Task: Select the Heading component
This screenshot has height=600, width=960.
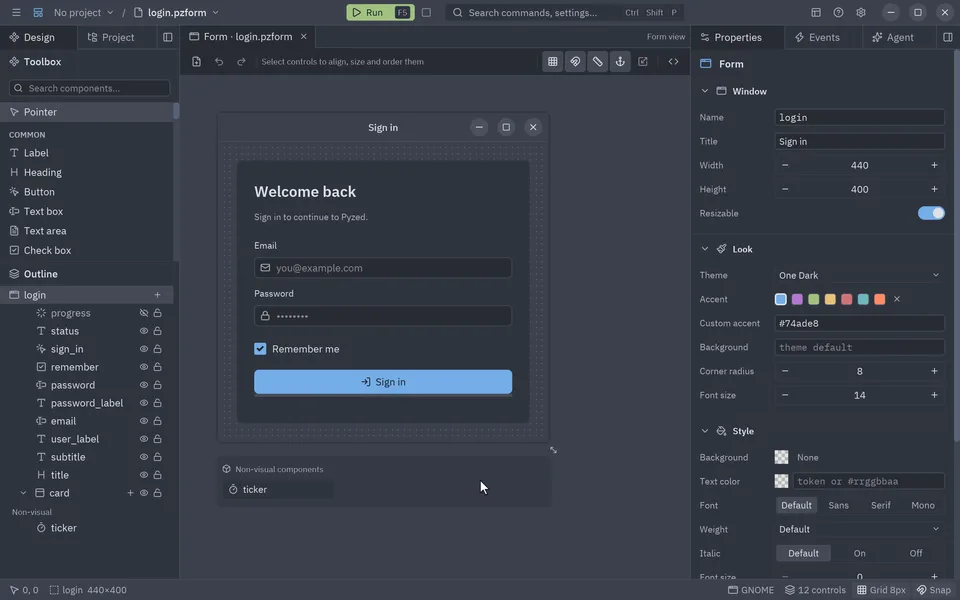Action: click(x=86, y=173)
